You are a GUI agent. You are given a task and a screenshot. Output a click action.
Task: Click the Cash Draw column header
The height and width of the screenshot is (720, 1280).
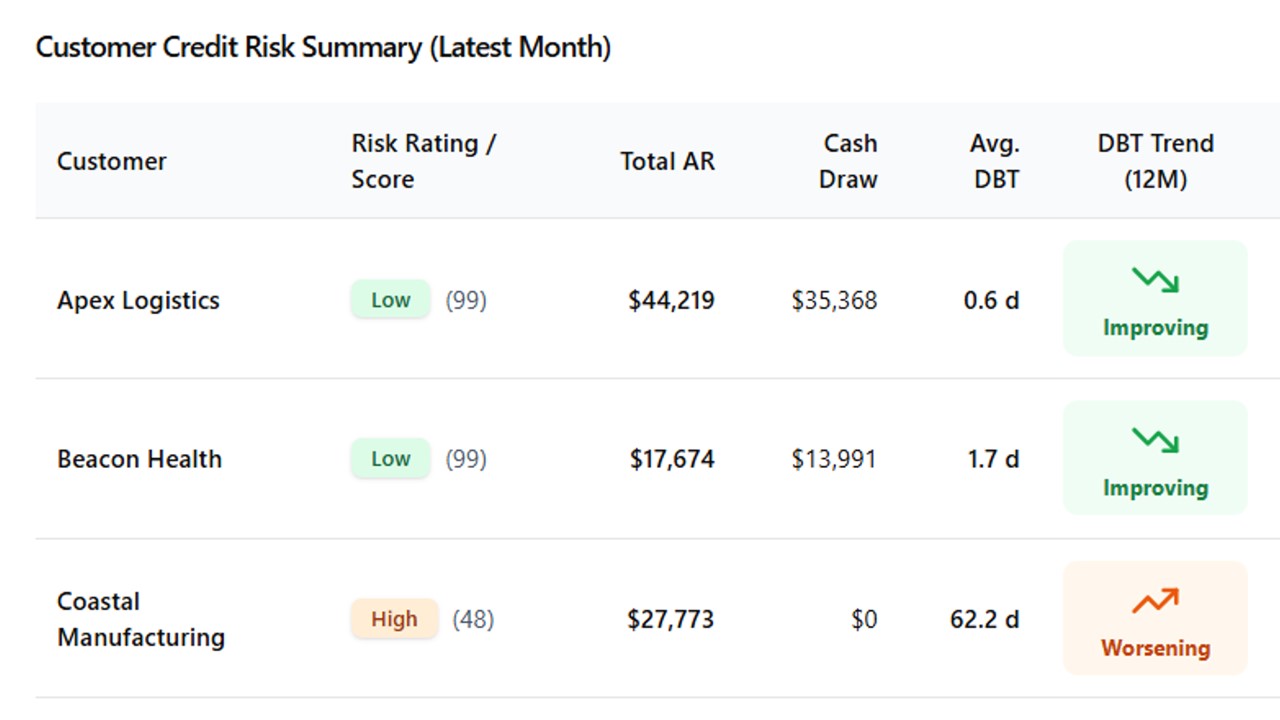pyautogui.click(x=848, y=161)
